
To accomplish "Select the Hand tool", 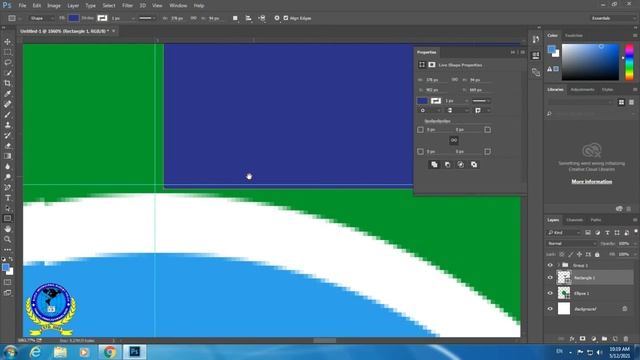I will 7,229.
